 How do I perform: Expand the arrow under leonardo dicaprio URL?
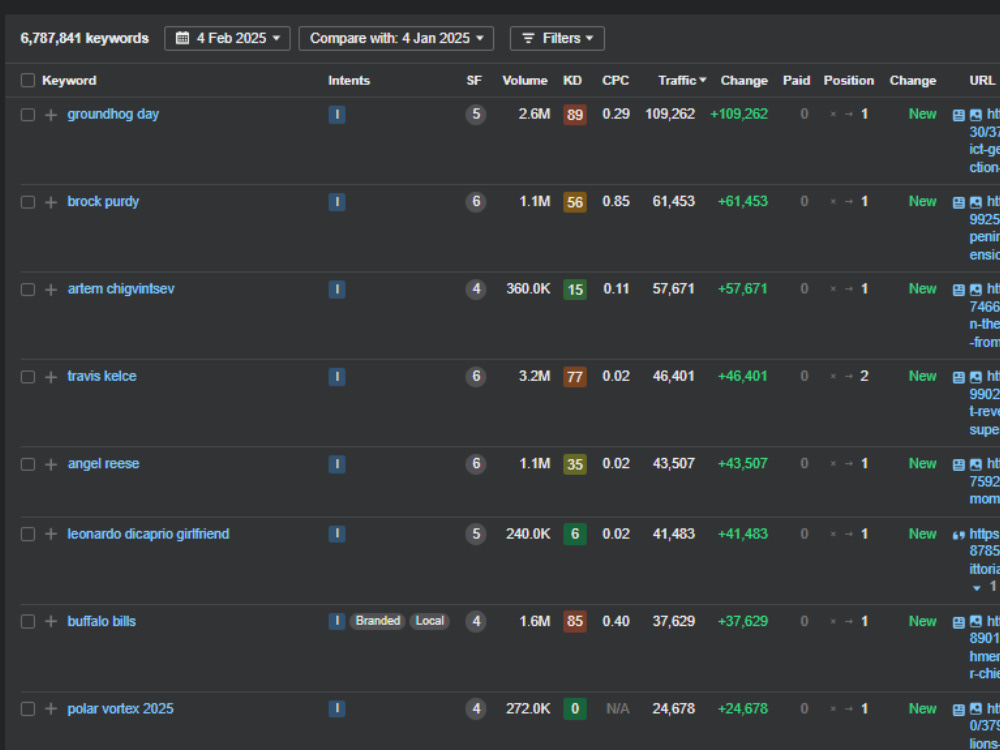coord(976,588)
